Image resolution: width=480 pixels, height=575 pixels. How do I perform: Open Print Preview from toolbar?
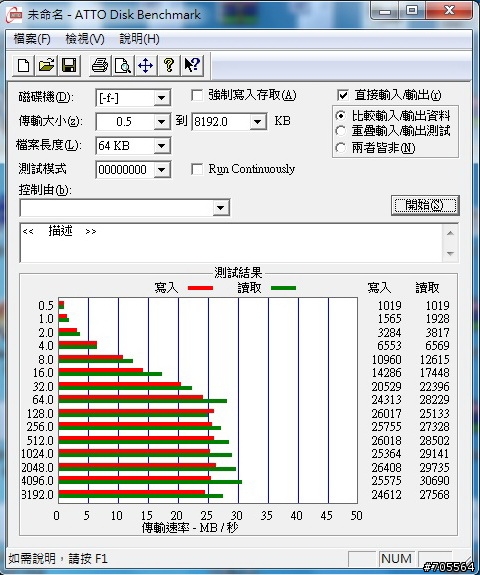123,66
